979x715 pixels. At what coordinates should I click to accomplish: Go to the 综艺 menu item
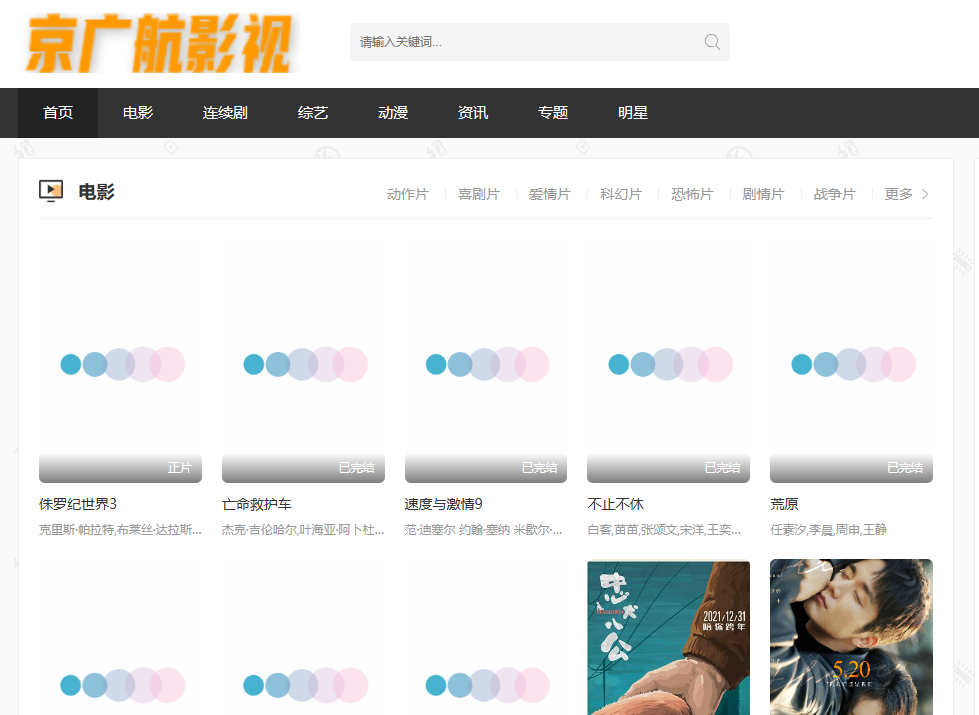(313, 113)
